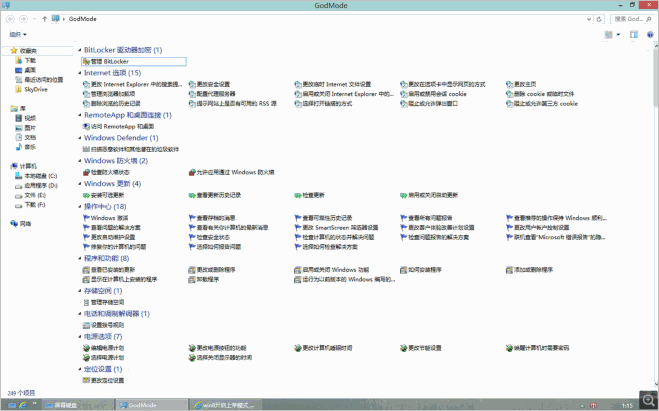Image resolution: width=659 pixels, height=411 pixels.
Task: Open 更改用户帐户控制设置 item
Action: (x=538, y=227)
